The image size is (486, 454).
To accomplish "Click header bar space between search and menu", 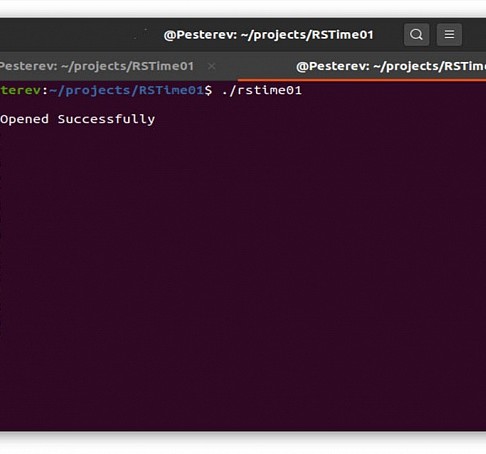I will [433, 34].
